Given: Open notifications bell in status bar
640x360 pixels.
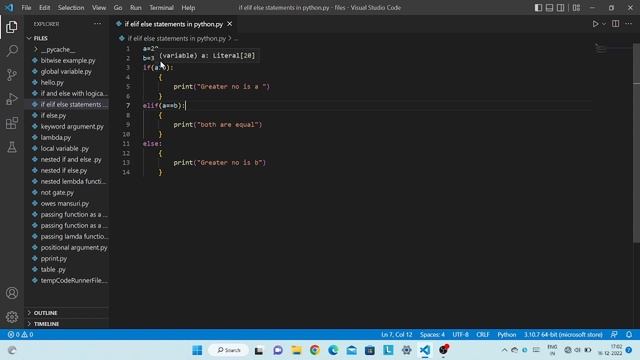Looking at the screenshot, I should click(x=629, y=335).
